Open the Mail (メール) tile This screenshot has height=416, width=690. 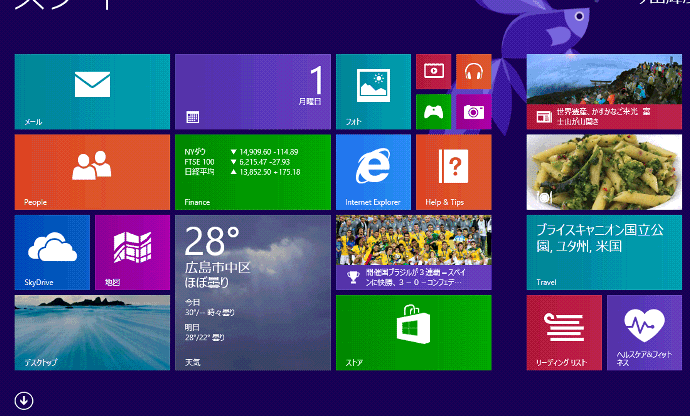92,92
